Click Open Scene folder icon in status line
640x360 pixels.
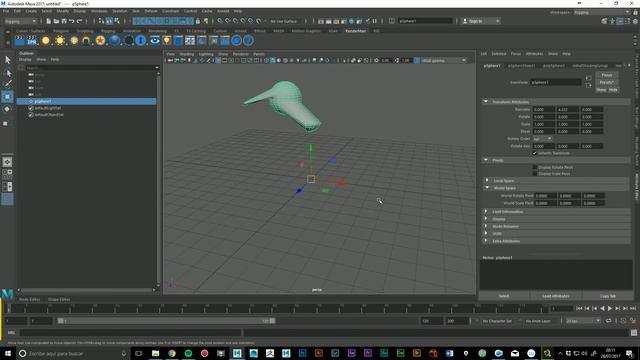[x=56, y=21]
